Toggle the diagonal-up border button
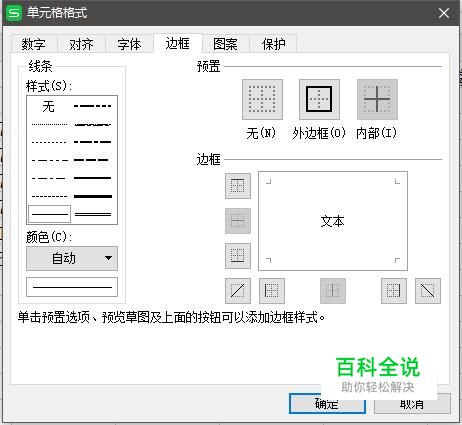The width and height of the screenshot is (462, 425). [x=238, y=291]
